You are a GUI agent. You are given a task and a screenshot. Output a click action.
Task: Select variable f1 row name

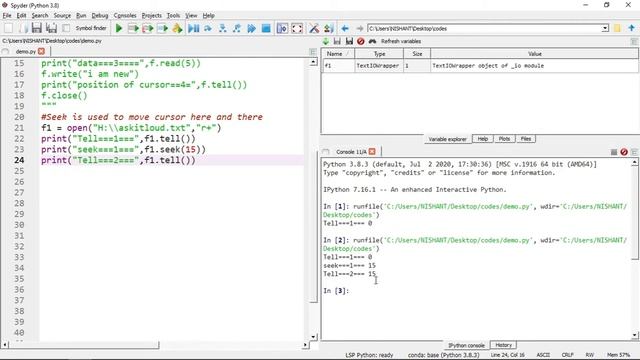338,66
